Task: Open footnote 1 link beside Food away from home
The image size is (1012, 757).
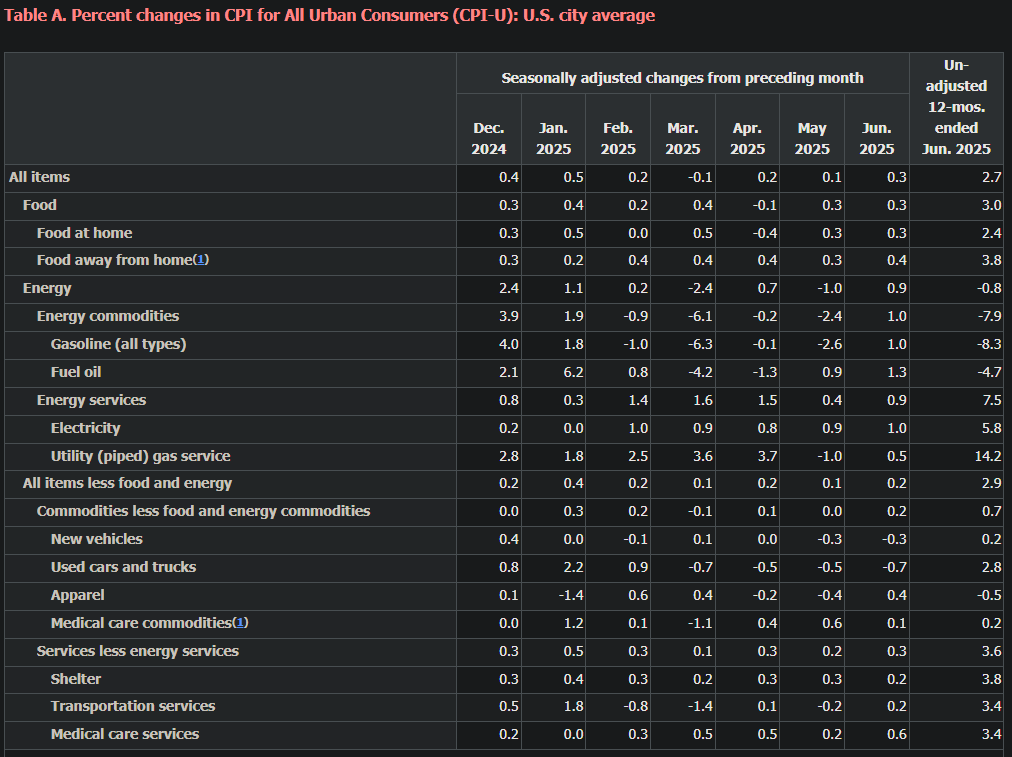Action: click(x=201, y=260)
